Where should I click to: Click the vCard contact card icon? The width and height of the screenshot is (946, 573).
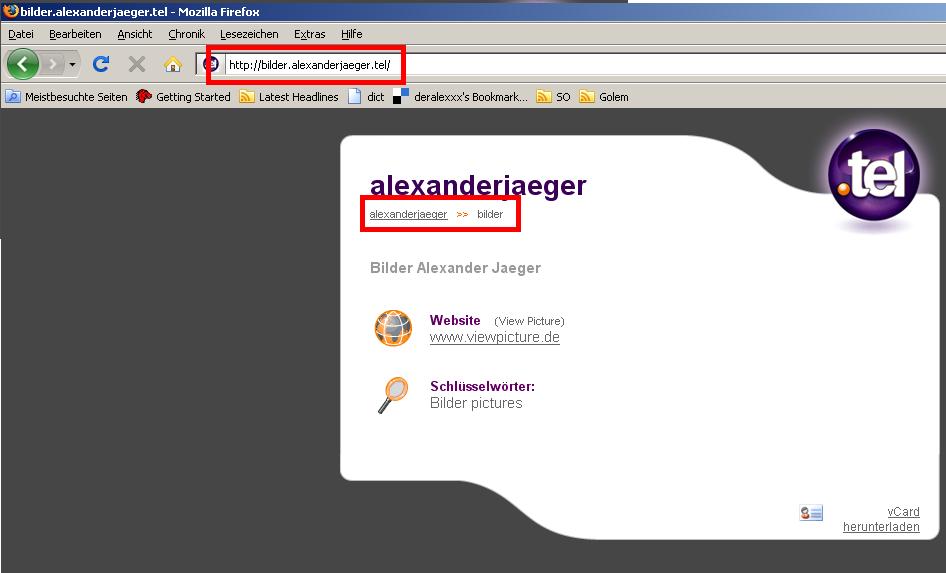(x=810, y=513)
